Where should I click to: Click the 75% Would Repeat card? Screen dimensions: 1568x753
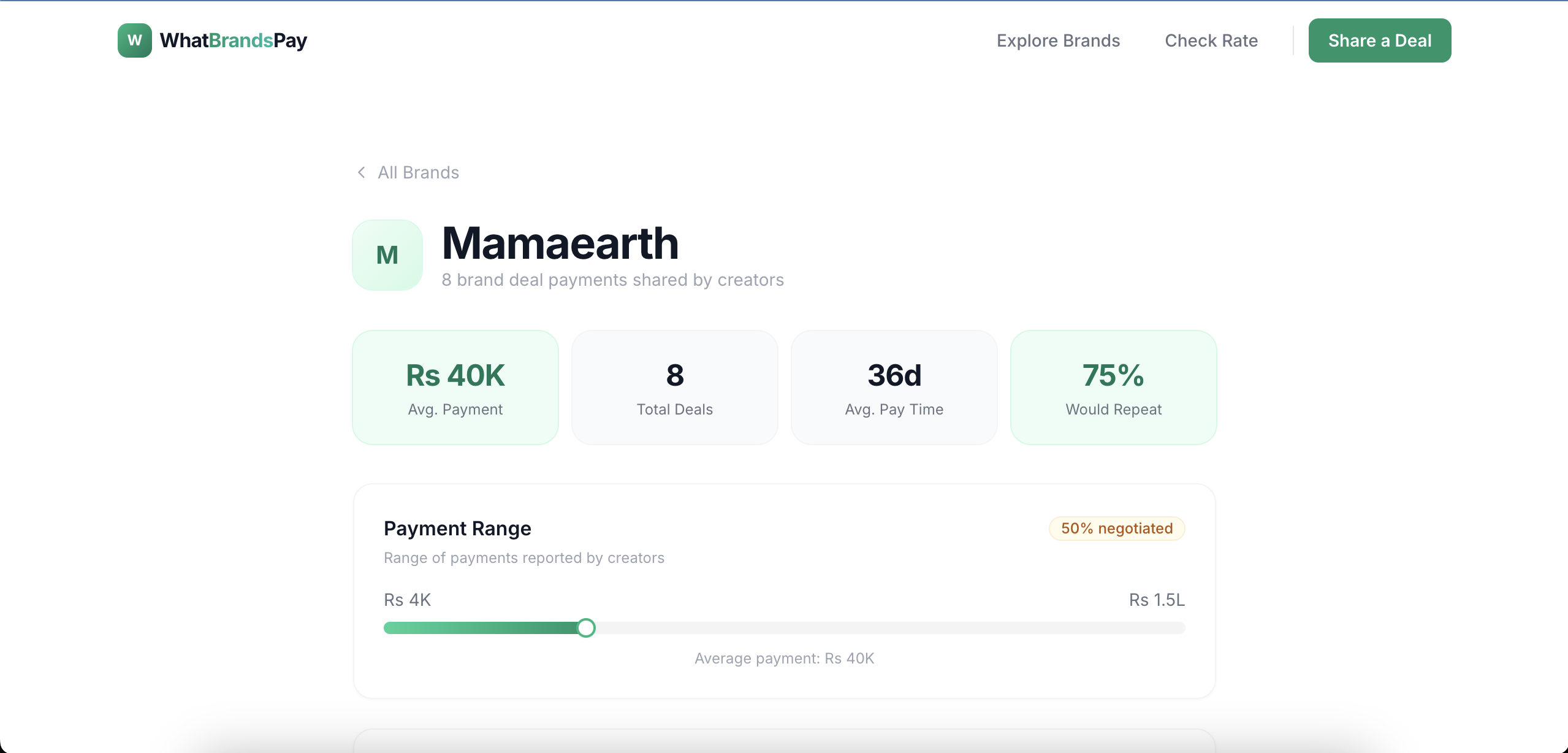1113,387
